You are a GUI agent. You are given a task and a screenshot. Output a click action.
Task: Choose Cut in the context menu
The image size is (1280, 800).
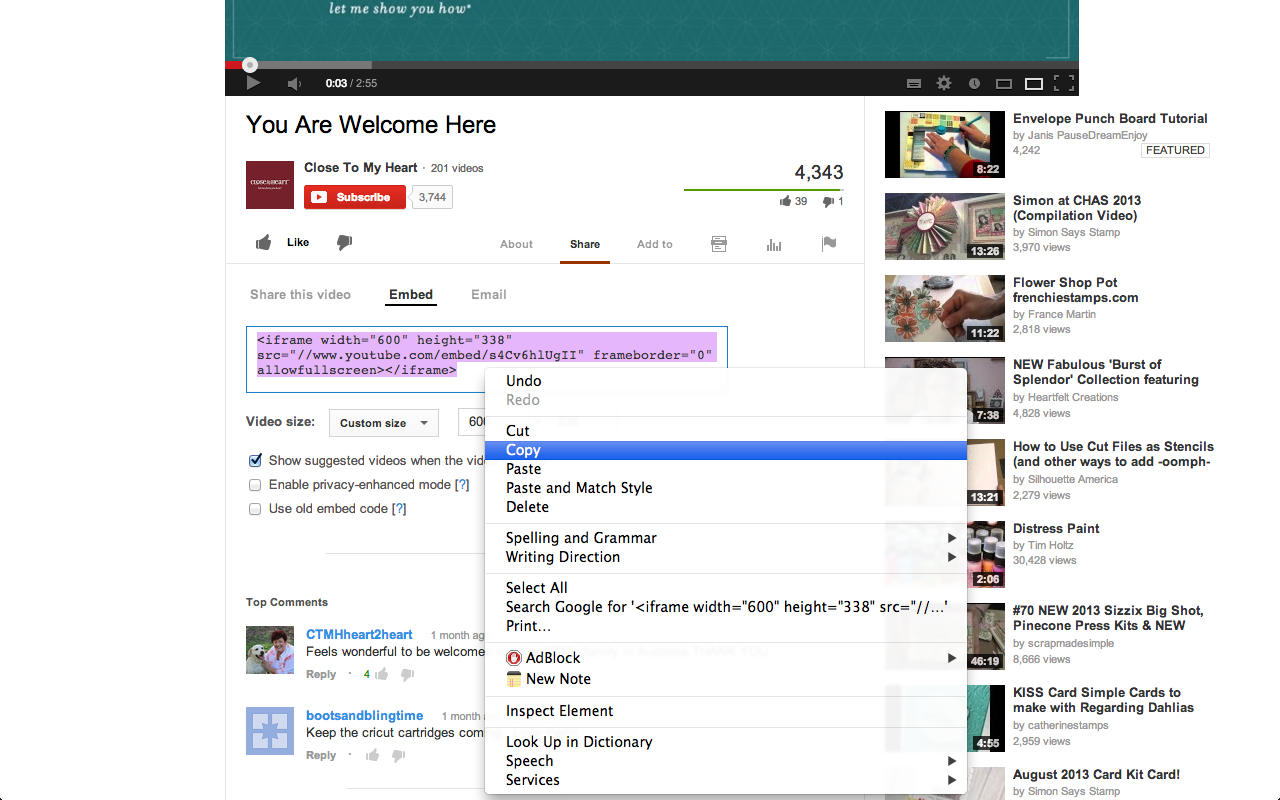click(x=725, y=431)
